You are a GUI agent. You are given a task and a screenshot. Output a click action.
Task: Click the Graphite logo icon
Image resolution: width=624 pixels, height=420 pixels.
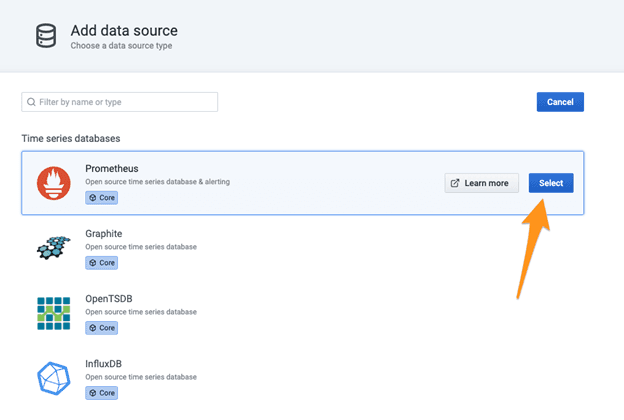[54, 247]
